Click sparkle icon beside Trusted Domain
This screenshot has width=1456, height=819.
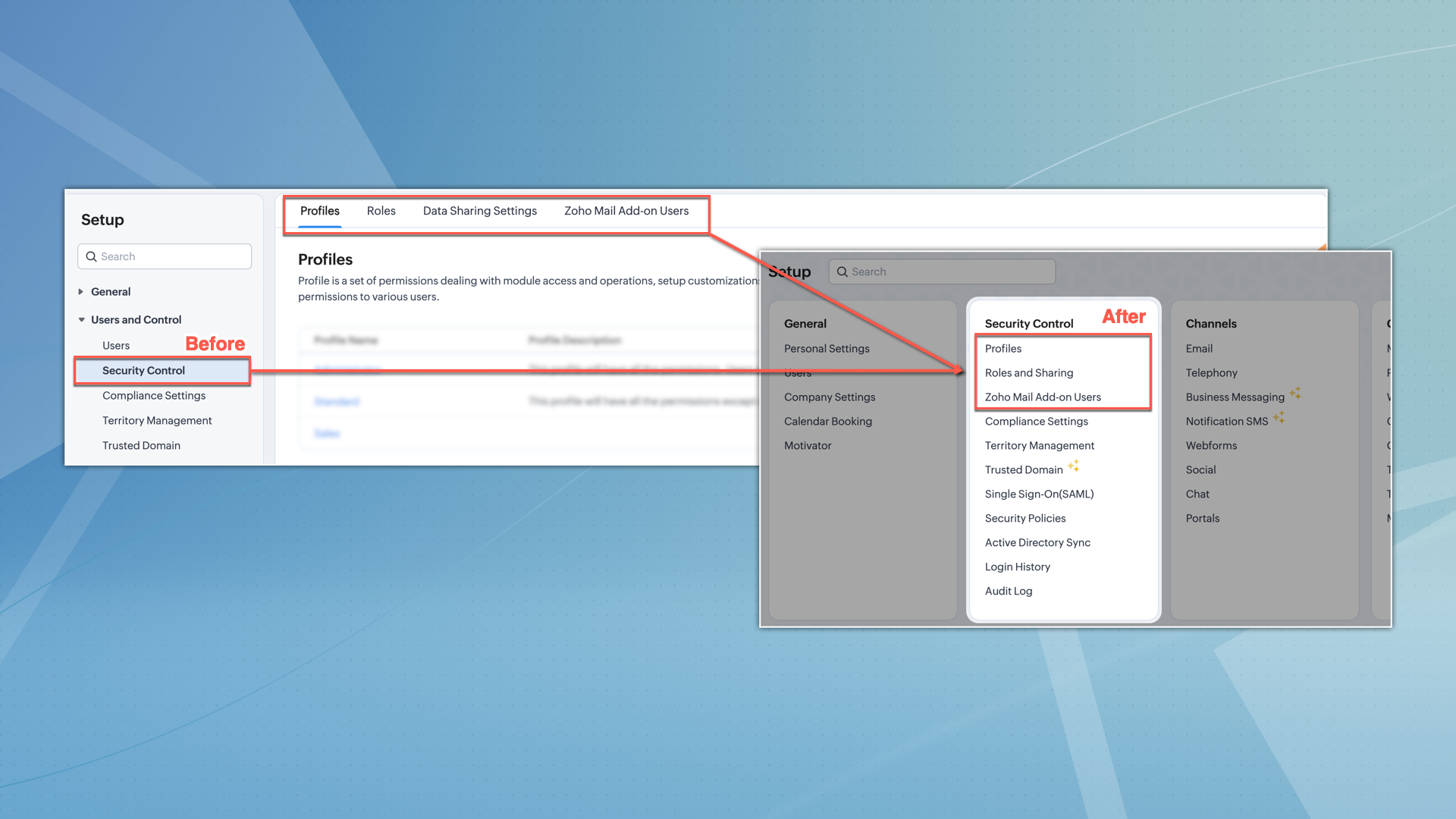coord(1073,466)
